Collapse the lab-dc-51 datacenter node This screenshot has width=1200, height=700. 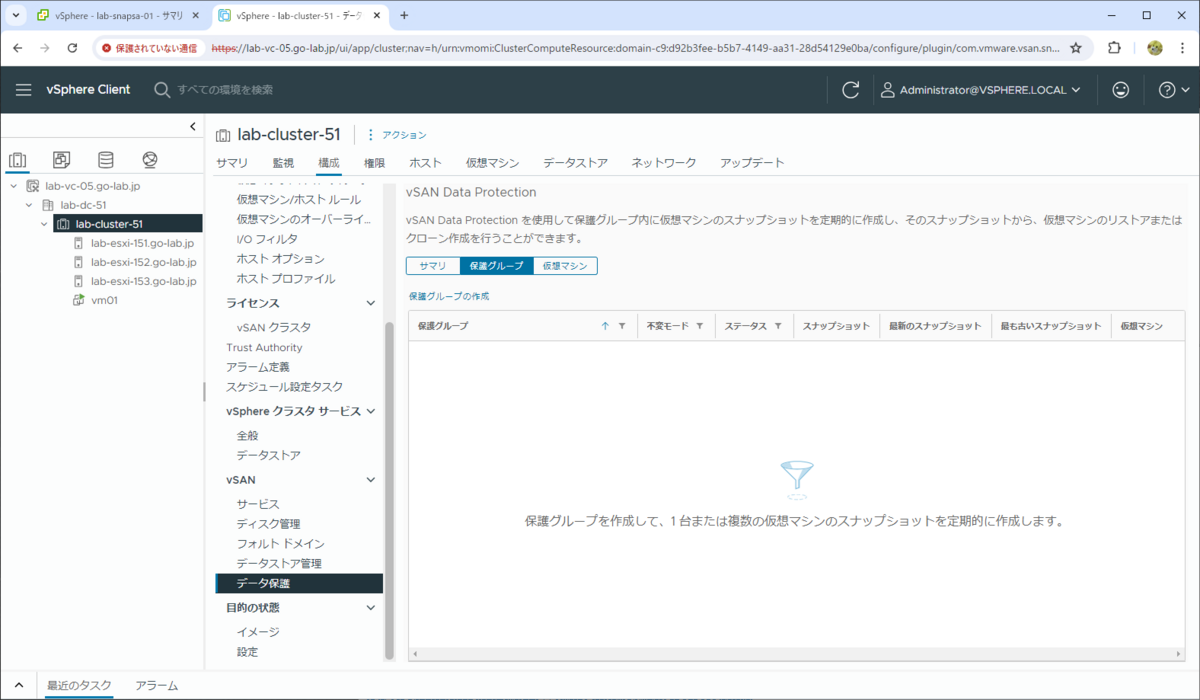click(30, 205)
